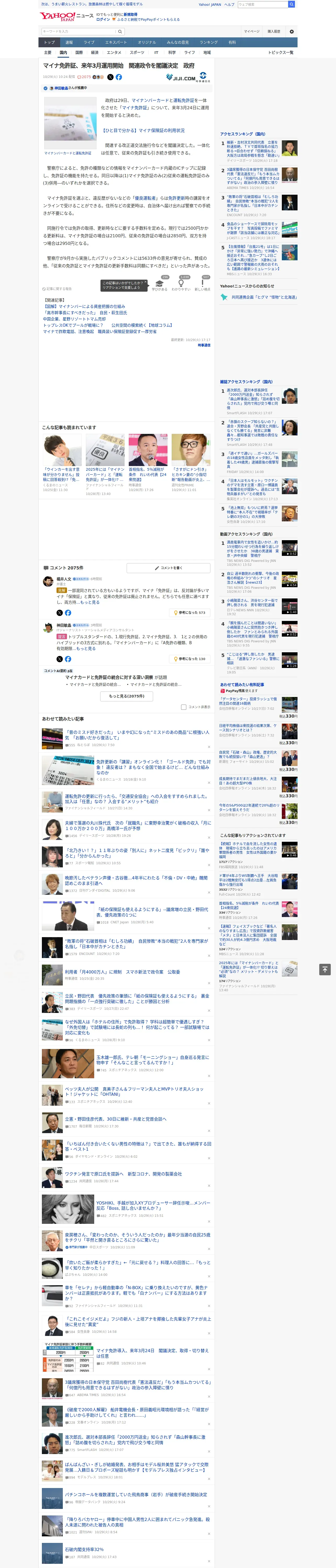
Task: Click the 学びがある graduation cap reaction
Action: pos(160,284)
